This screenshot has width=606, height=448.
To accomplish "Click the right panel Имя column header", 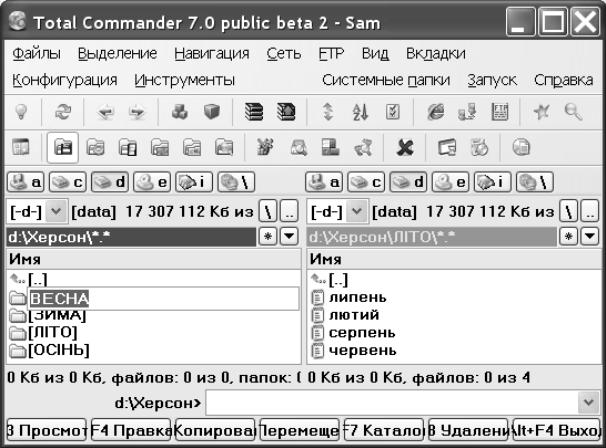I will click(x=456, y=259).
